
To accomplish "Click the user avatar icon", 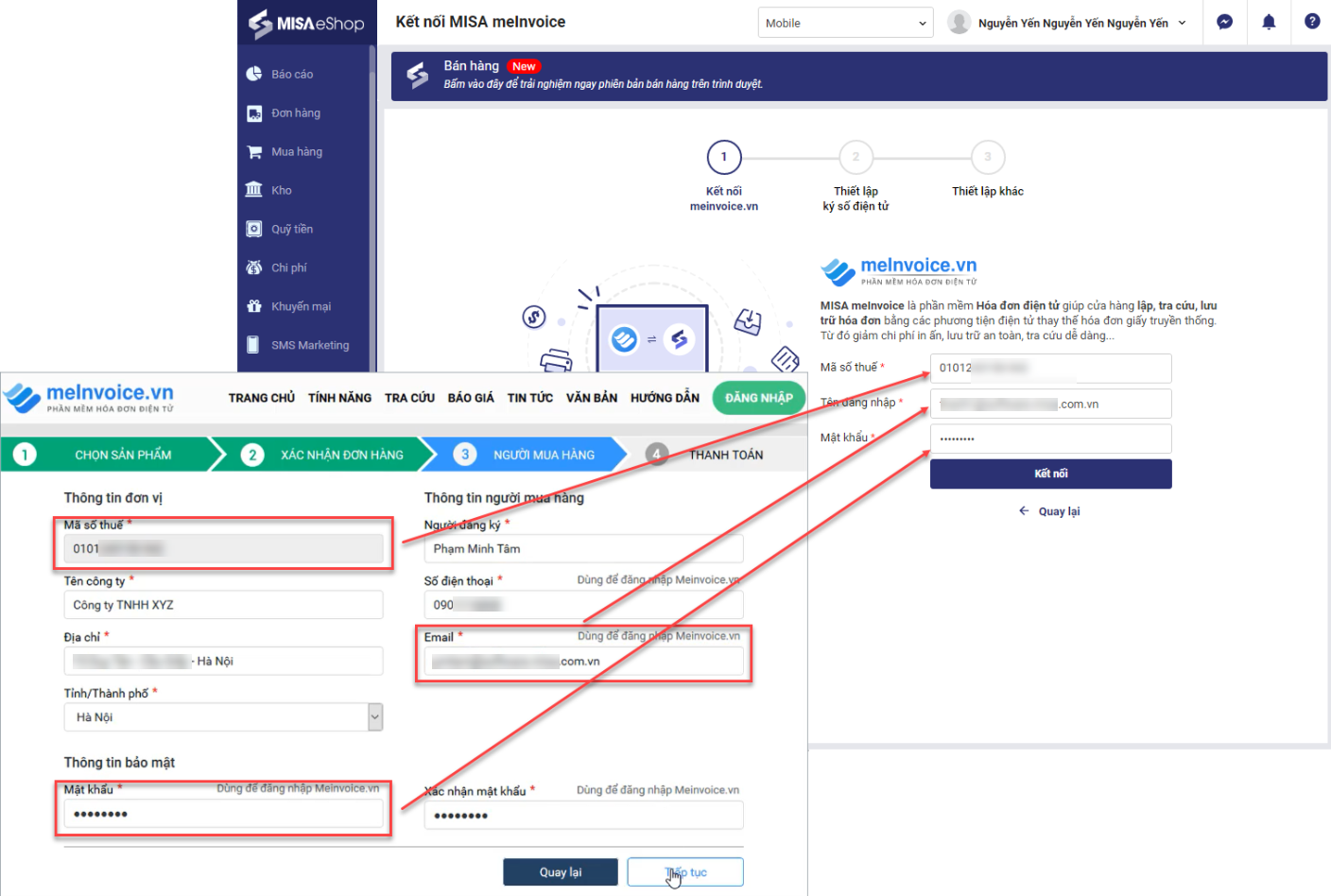I will click(959, 23).
